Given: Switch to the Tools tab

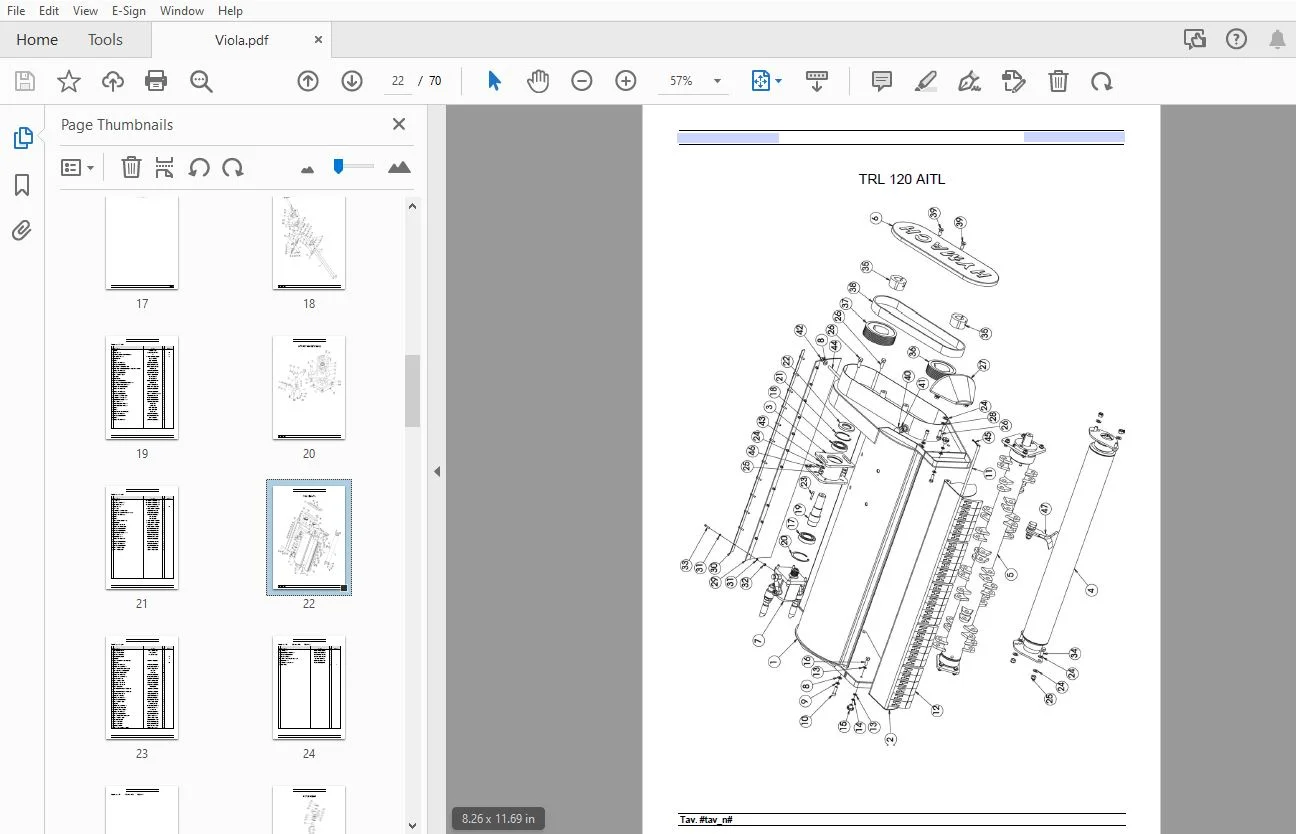Looking at the screenshot, I should [105, 40].
